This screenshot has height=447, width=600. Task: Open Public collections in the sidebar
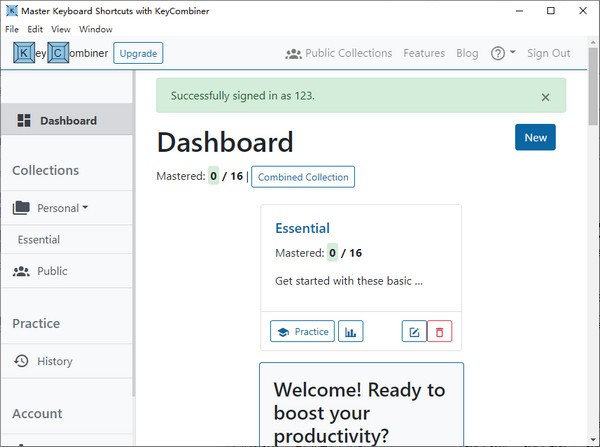click(67, 271)
